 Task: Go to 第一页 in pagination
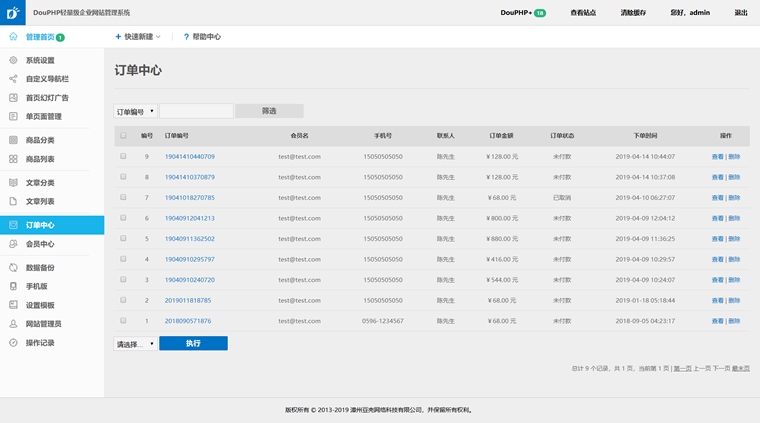pos(682,369)
